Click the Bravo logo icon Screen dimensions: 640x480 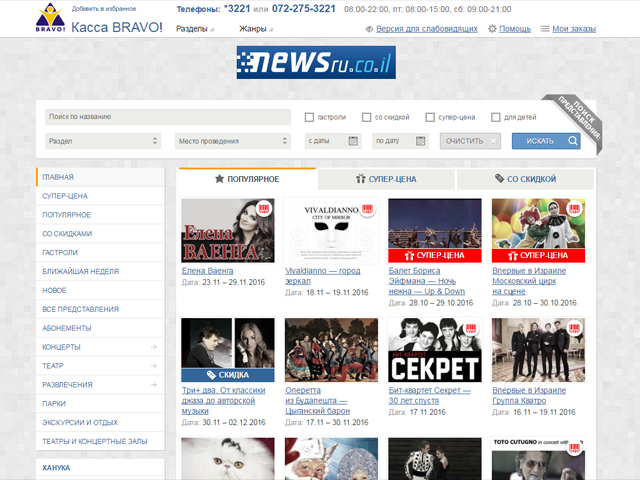click(50, 17)
